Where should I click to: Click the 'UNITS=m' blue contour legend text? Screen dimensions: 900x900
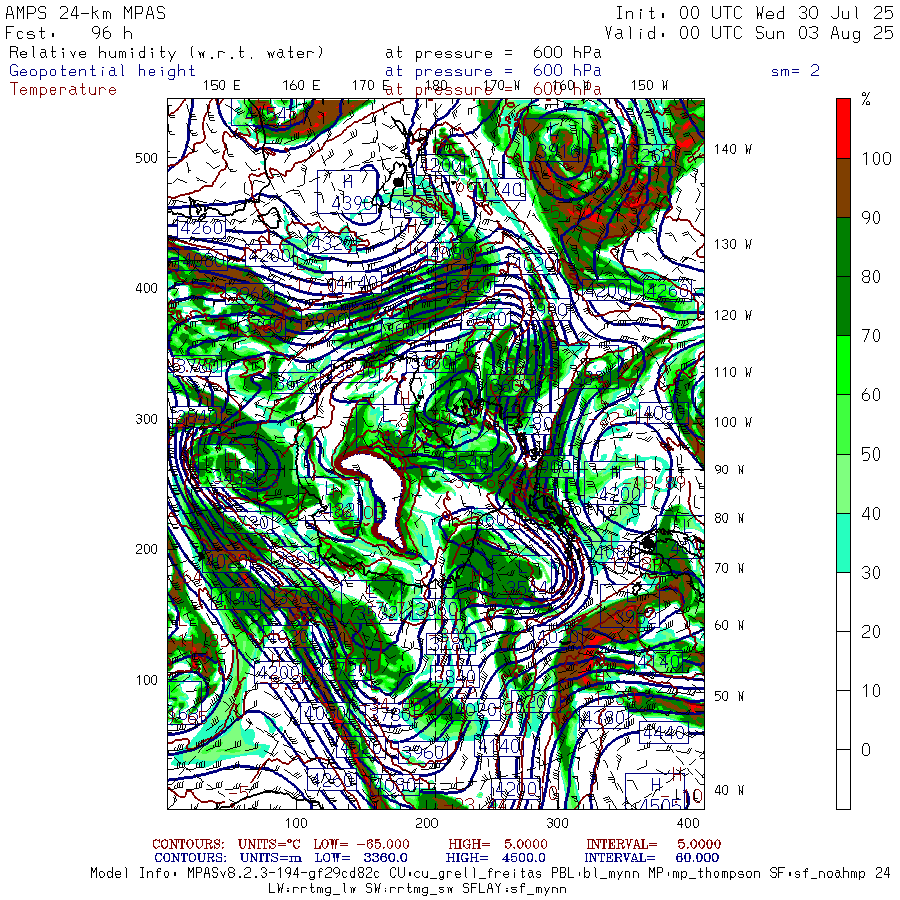point(271,858)
